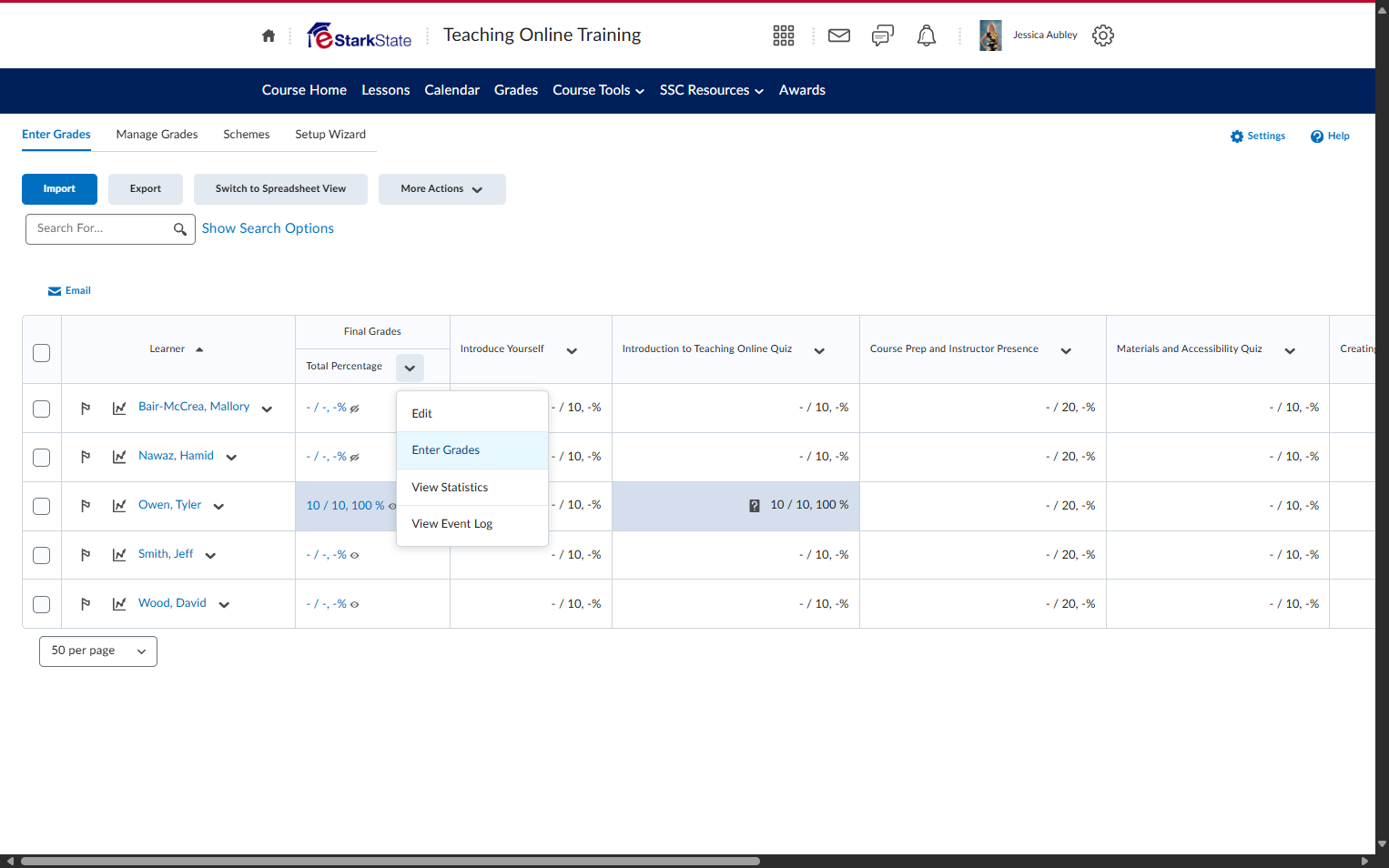Screen dimensions: 1389x868
Task: Click the StarkState logo
Action: [359, 35]
